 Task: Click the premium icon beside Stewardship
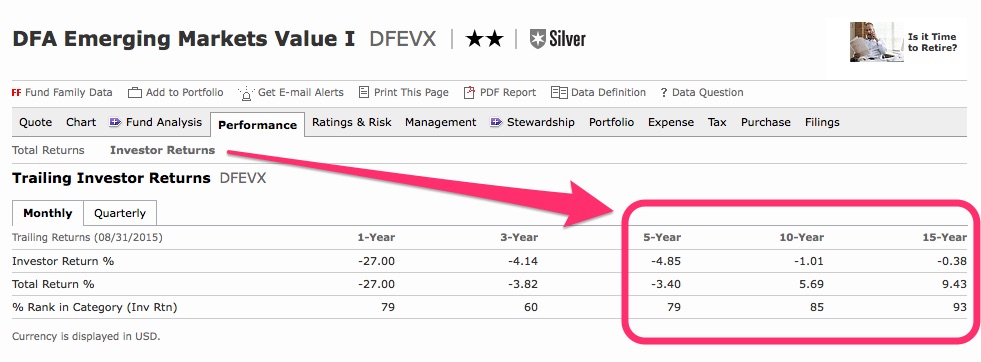coord(496,122)
